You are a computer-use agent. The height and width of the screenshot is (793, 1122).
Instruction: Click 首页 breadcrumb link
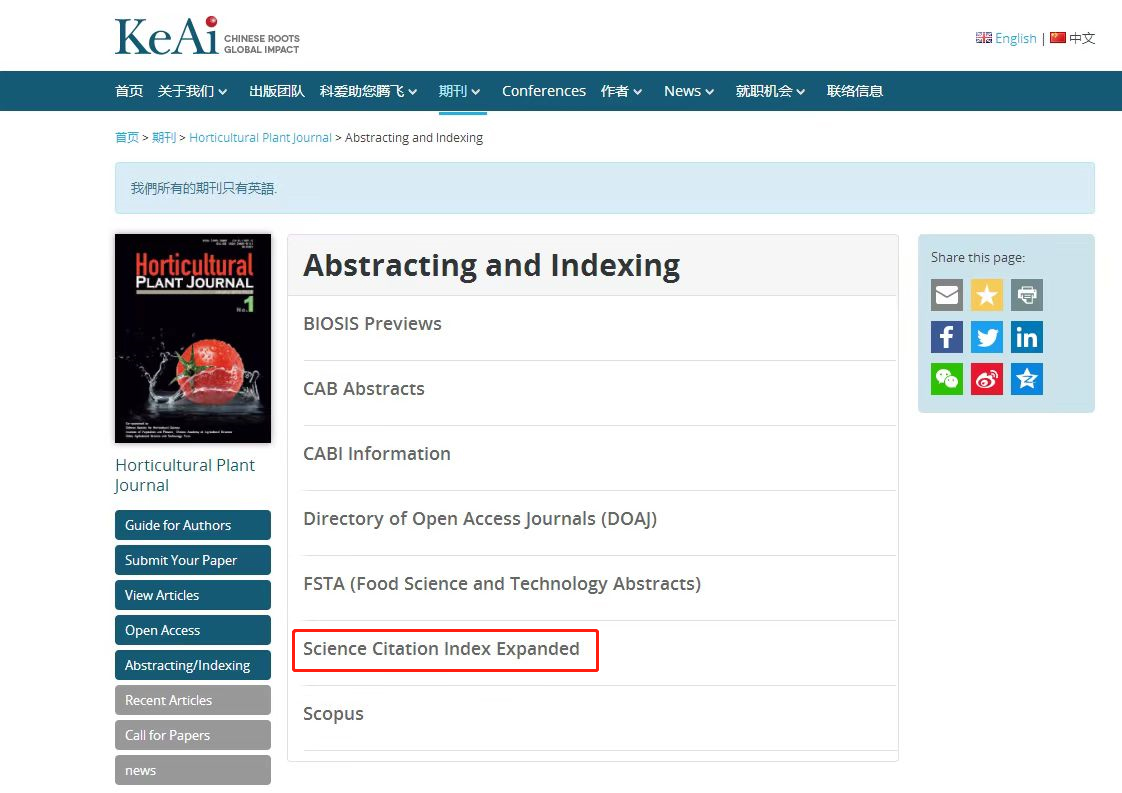click(127, 137)
